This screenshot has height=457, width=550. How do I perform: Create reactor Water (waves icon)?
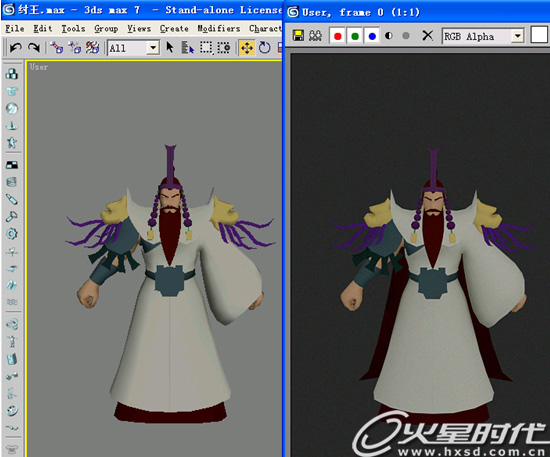pos(12,302)
